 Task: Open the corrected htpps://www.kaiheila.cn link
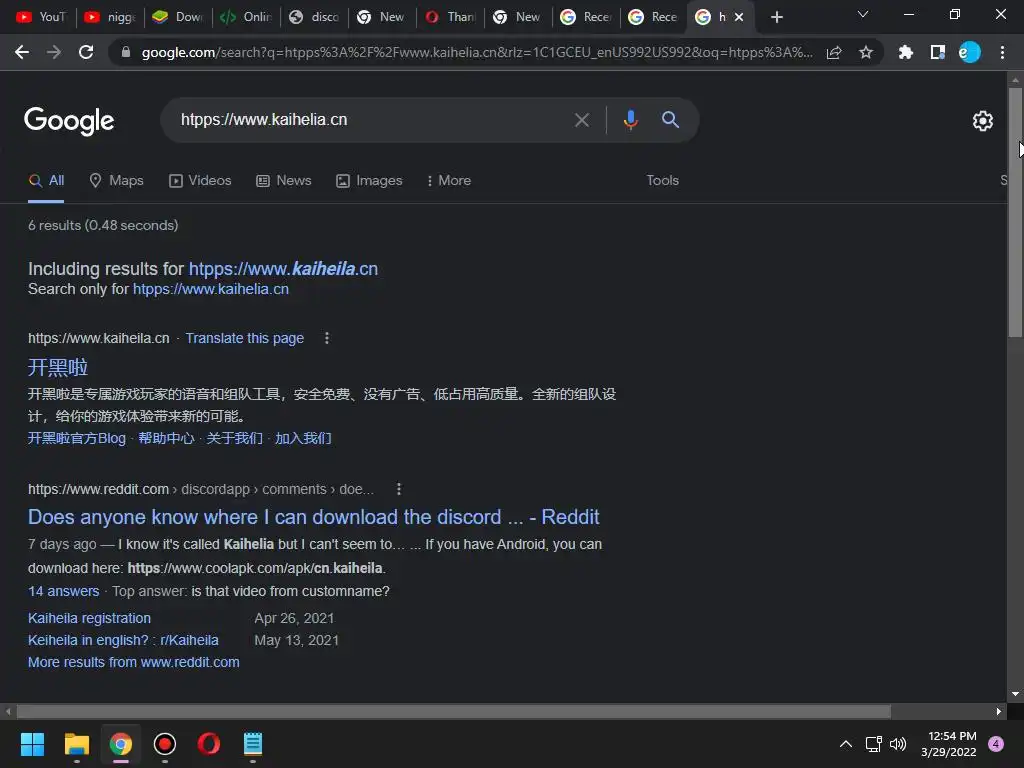tap(283, 269)
